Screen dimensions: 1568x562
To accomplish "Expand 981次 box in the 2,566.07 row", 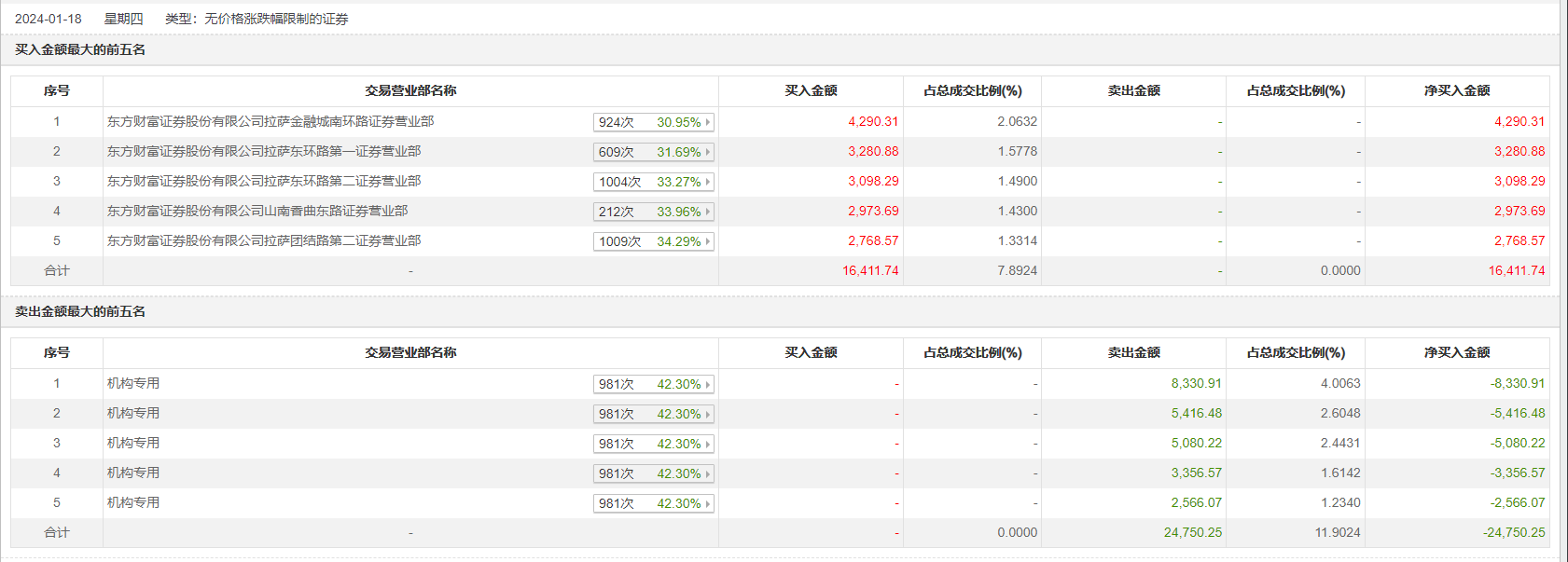I will (x=654, y=503).
